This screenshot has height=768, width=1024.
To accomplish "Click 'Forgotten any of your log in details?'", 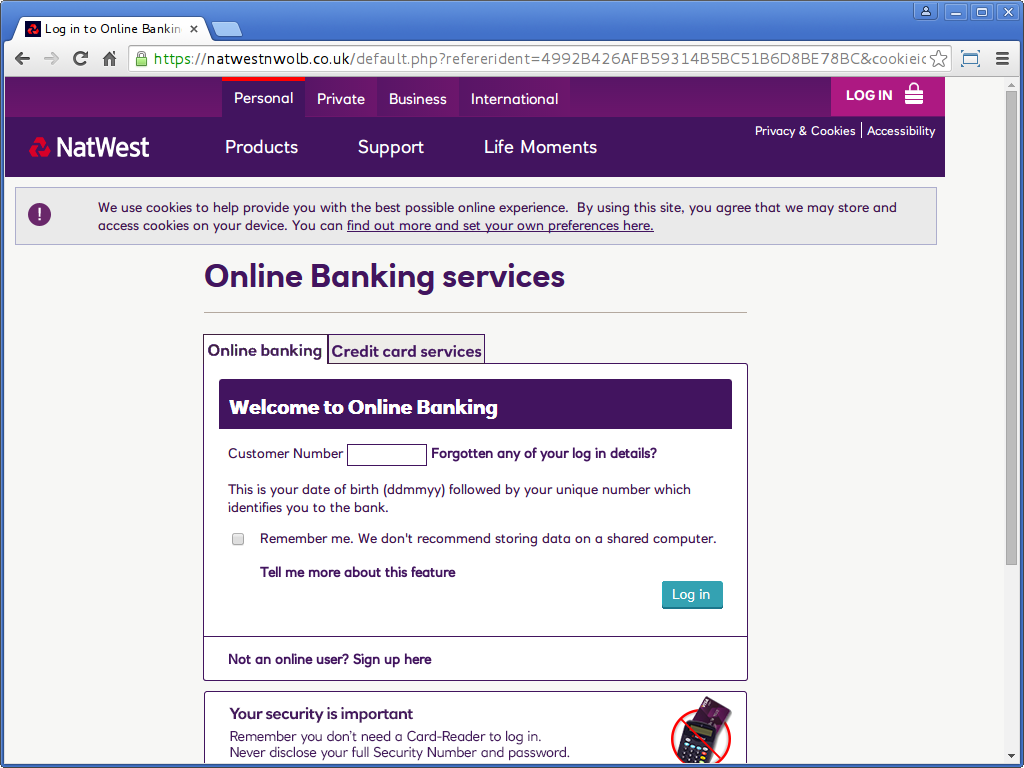I will pyautogui.click(x=544, y=453).
